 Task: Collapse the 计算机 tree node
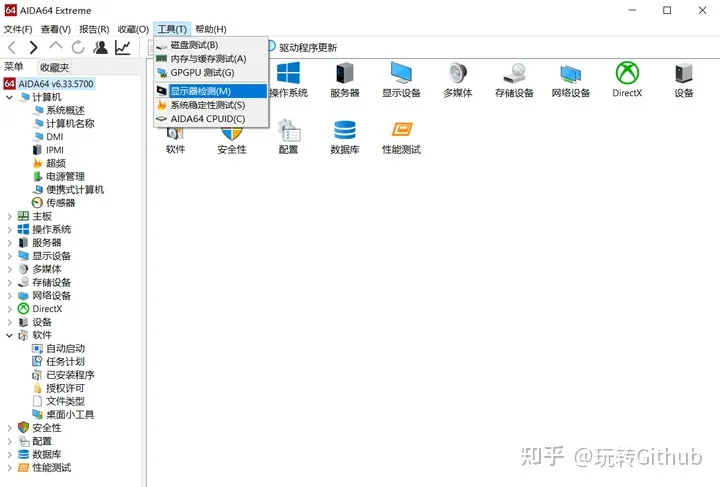click(9, 97)
